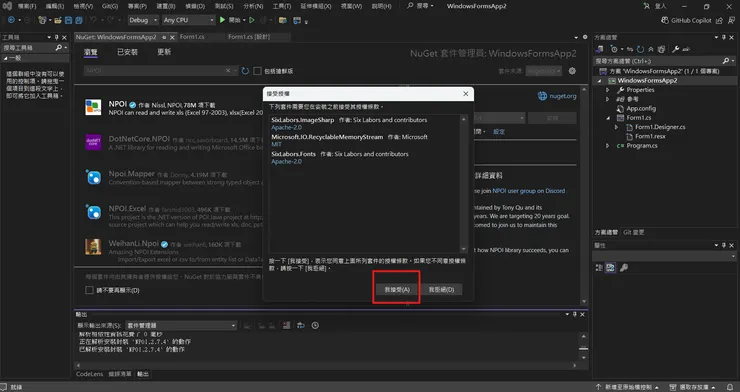Click the 我拒絕(D) decline button
Image resolution: width=740 pixels, height=392 pixels.
441,289
